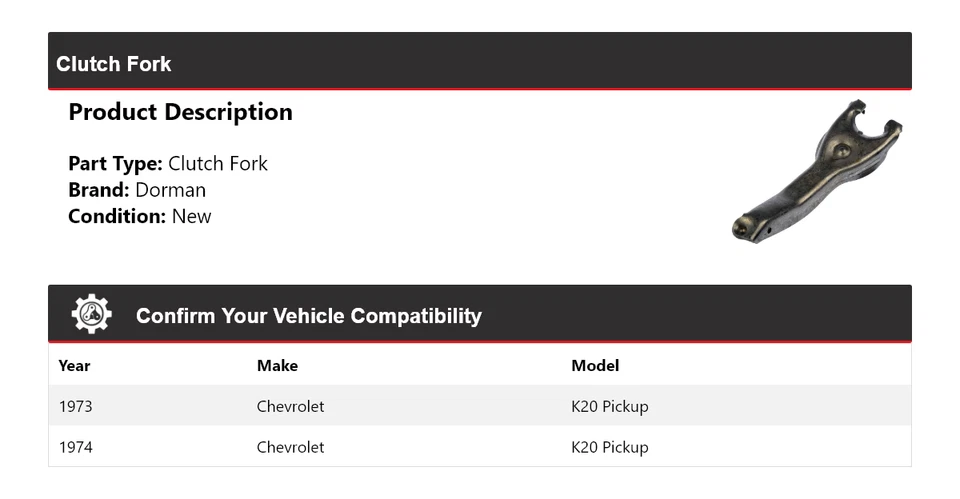Select K20 Pickup in the 1973 row
Image resolution: width=960 pixels, height=499 pixels.
(x=609, y=407)
